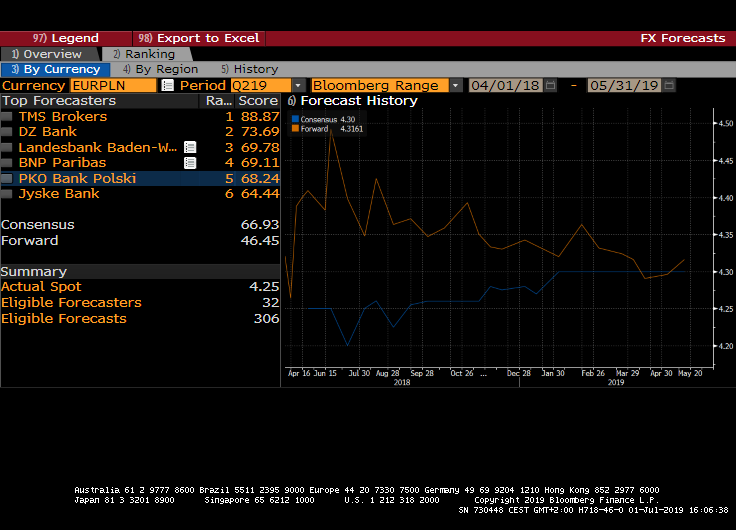Open notes icon beside Landesbank Baden-W
The width and height of the screenshot is (736, 530).
(189, 147)
